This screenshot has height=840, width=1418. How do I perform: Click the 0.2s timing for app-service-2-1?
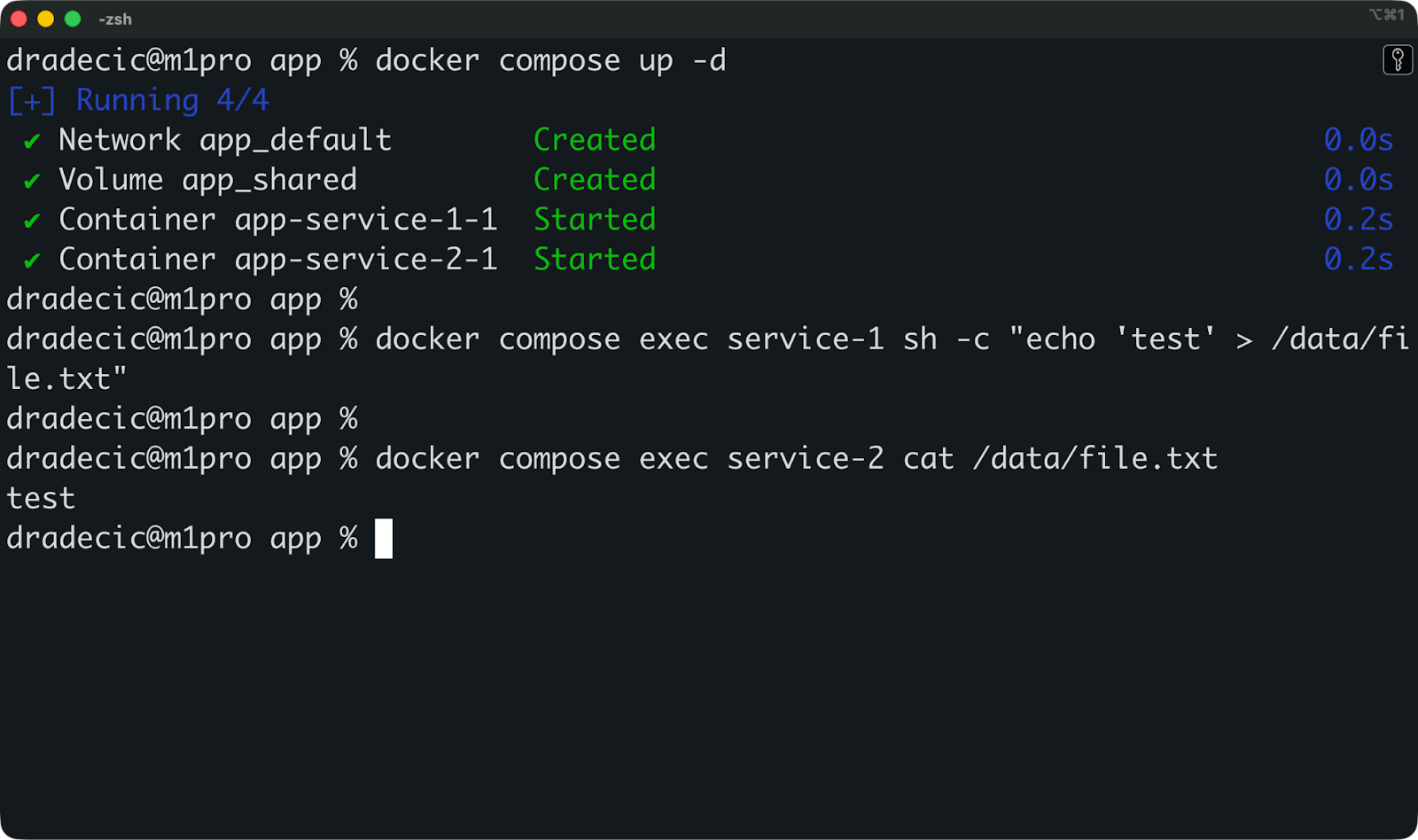click(x=1358, y=260)
